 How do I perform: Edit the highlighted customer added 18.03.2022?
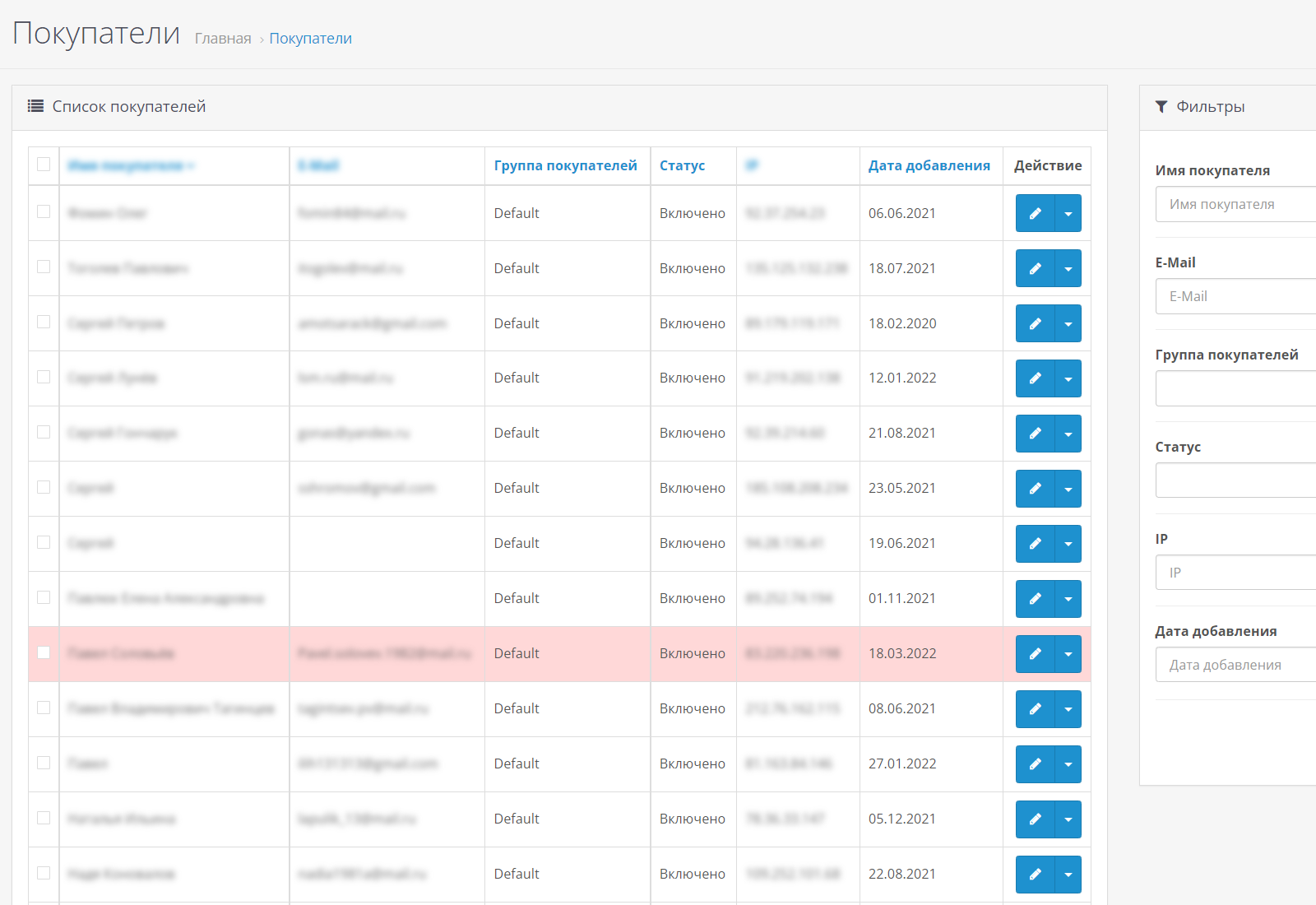pos(1035,654)
